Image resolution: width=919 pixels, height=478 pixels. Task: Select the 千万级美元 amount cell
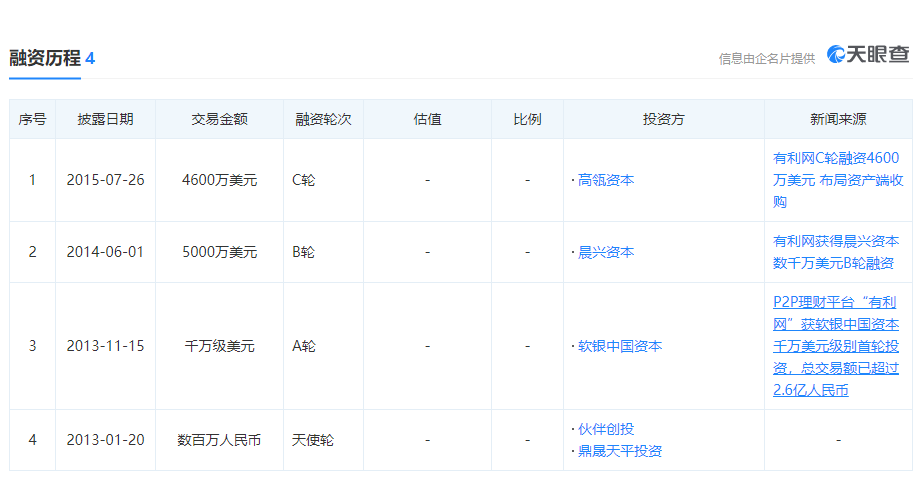219,346
